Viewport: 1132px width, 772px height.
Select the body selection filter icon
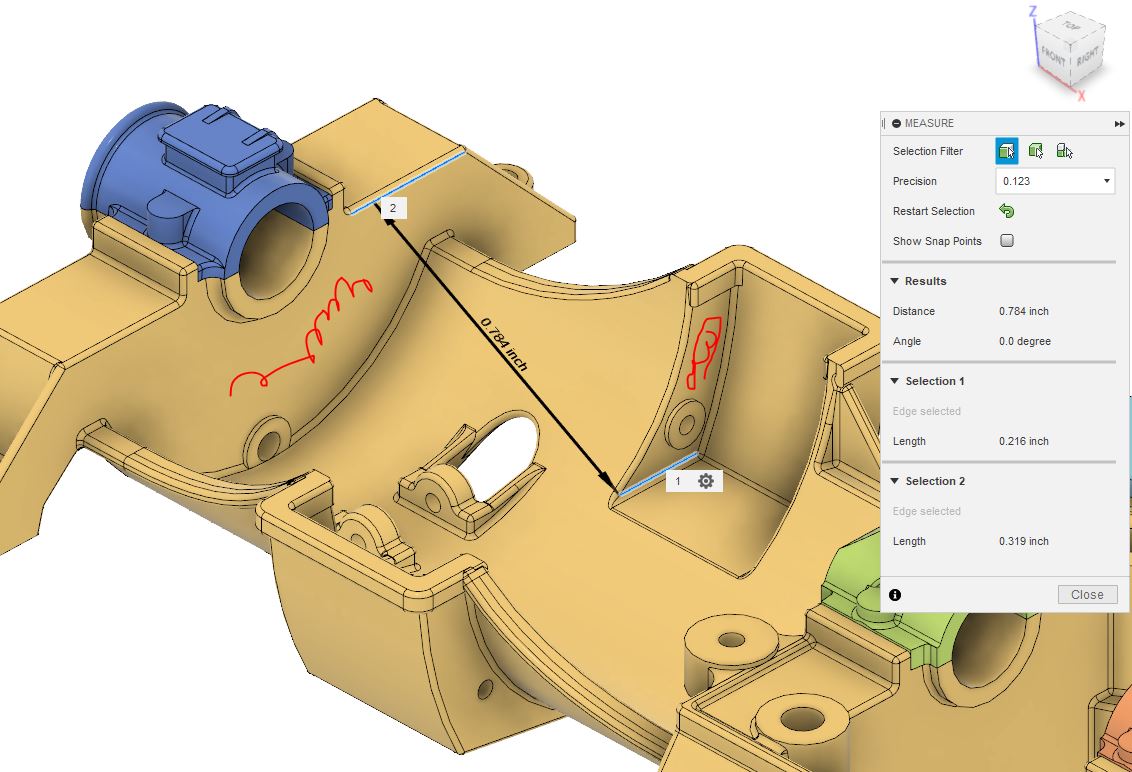(x=1007, y=150)
